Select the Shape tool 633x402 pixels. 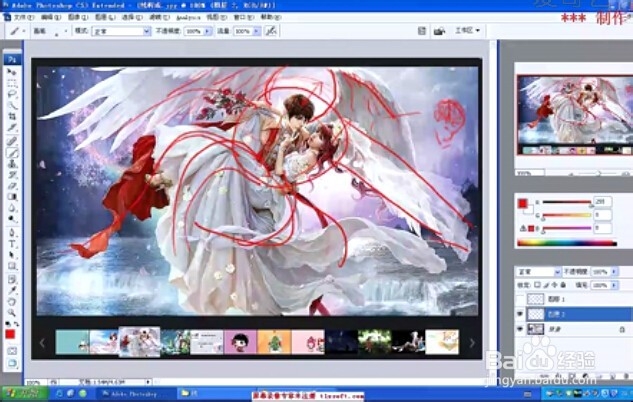(12, 266)
